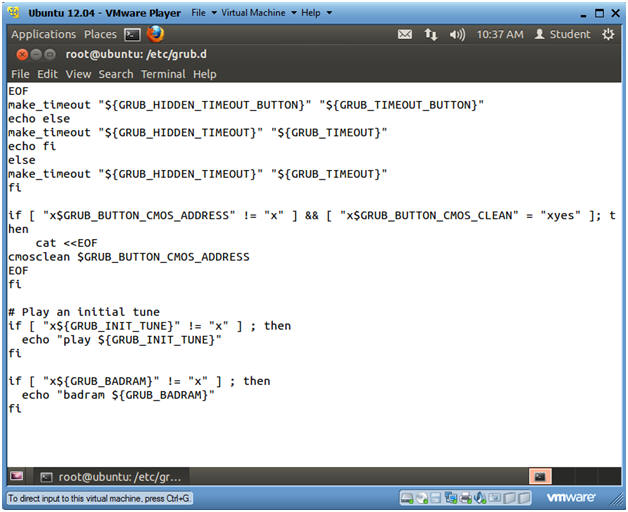Click 'if [ "x${GRUB_INIT_TUNE}"' condition line
Screen dimensions: 628x512
(149, 326)
